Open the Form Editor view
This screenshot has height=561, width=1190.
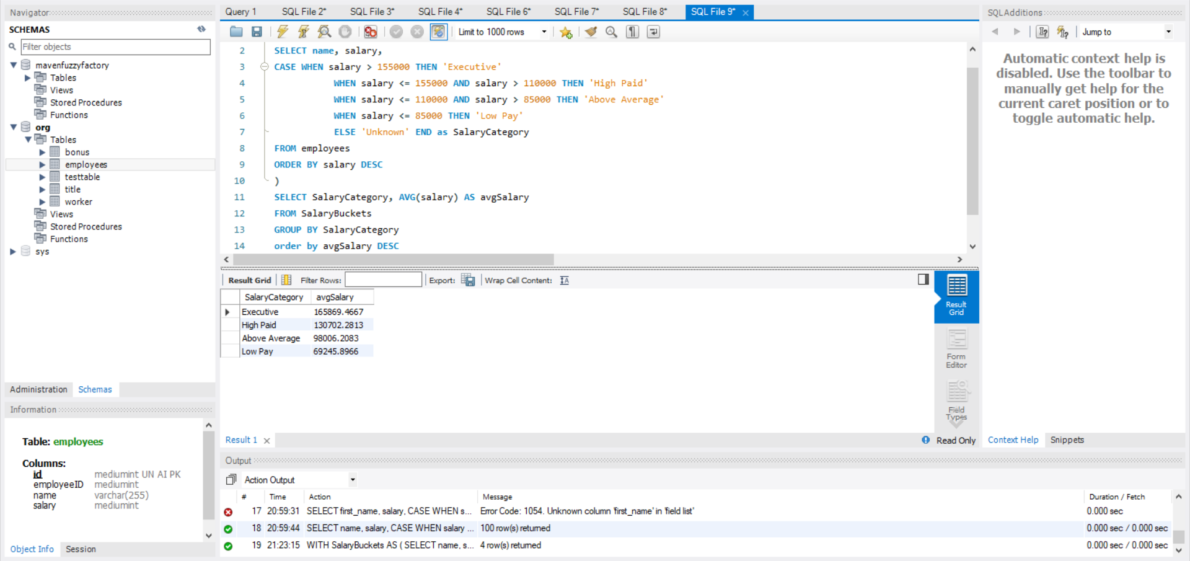point(956,349)
